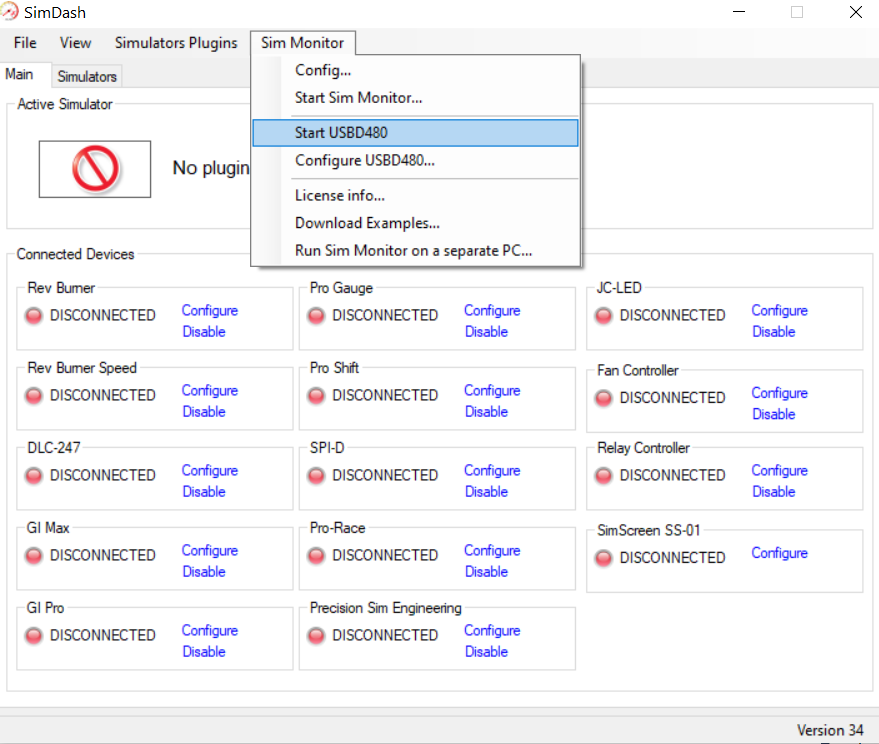Choose Configure USBD480... menu entry
879x744 pixels.
pos(364,160)
